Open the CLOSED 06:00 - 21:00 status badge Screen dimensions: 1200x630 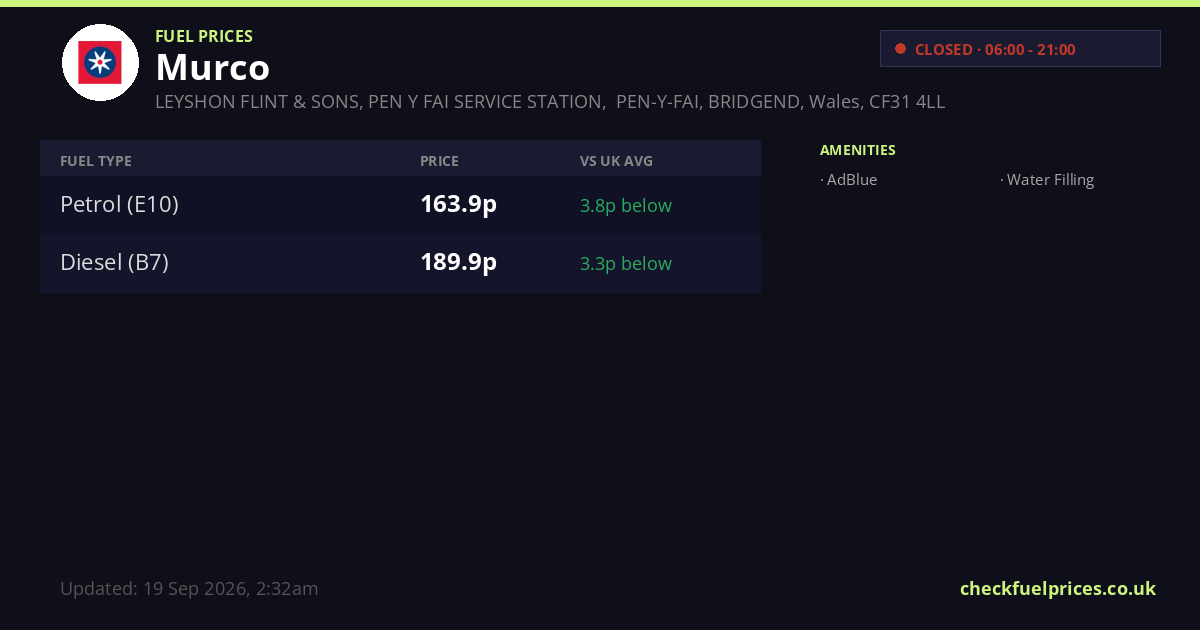(1020, 49)
